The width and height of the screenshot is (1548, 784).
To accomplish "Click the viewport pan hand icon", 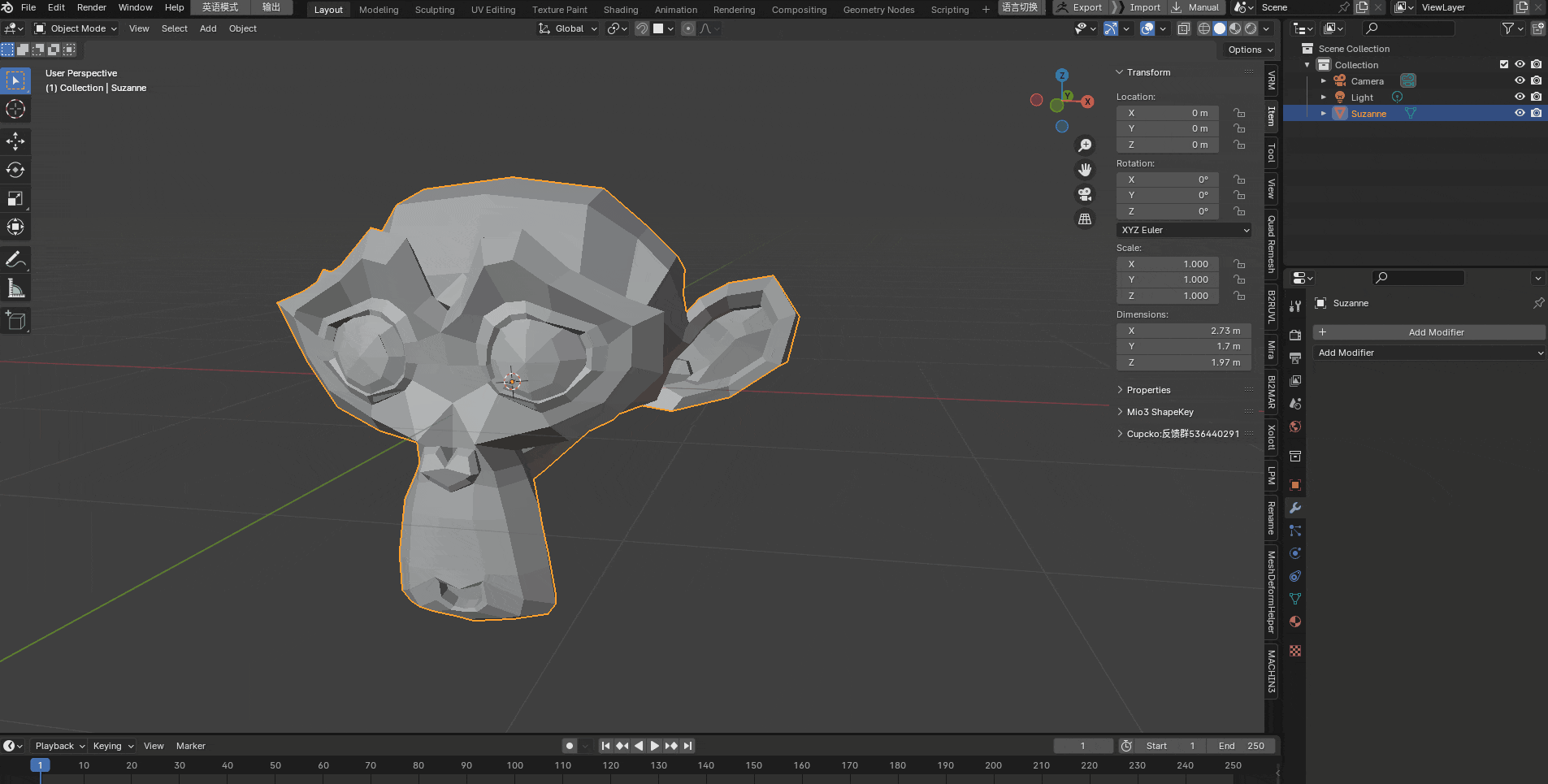I will pyautogui.click(x=1085, y=170).
